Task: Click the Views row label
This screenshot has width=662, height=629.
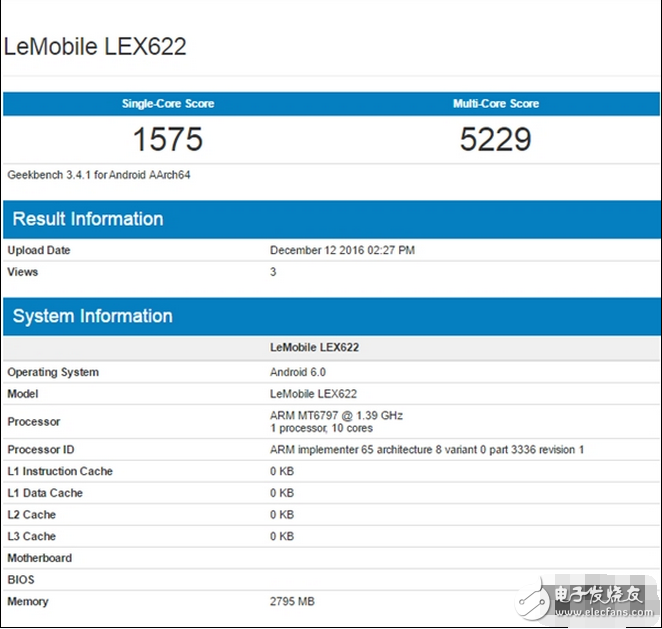Action: [23, 272]
